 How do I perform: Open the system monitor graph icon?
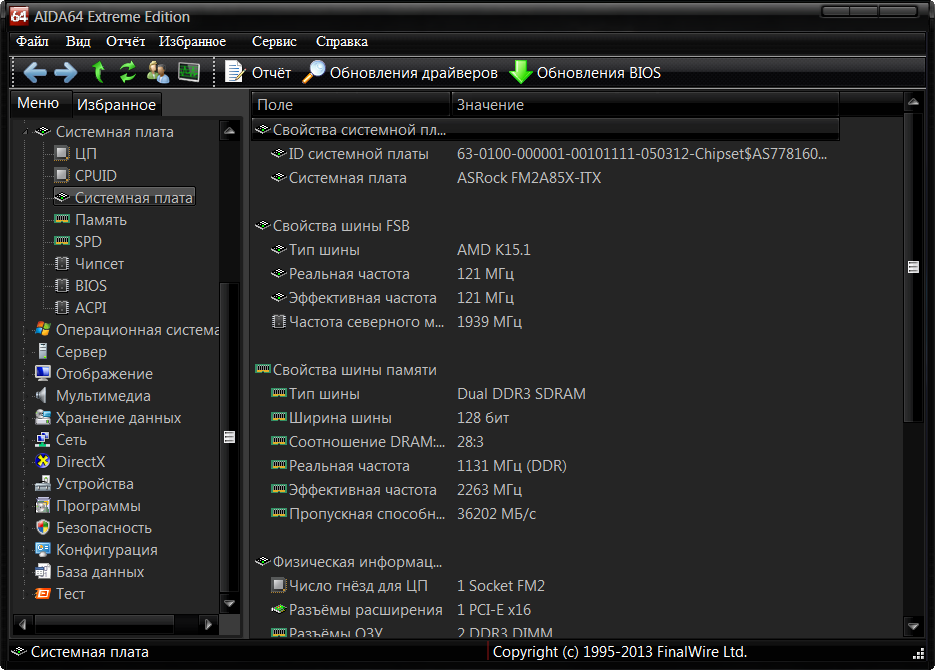pos(189,72)
